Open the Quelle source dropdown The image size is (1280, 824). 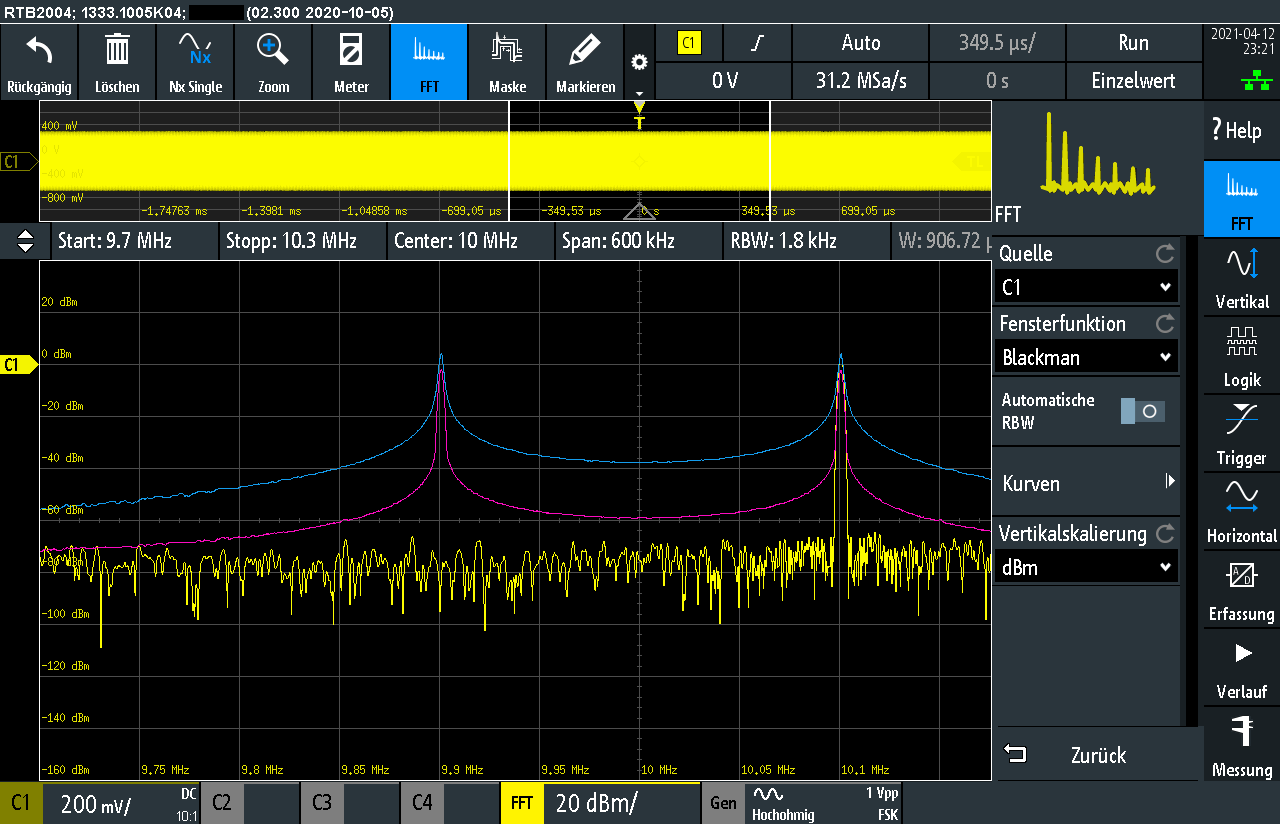point(1087,288)
